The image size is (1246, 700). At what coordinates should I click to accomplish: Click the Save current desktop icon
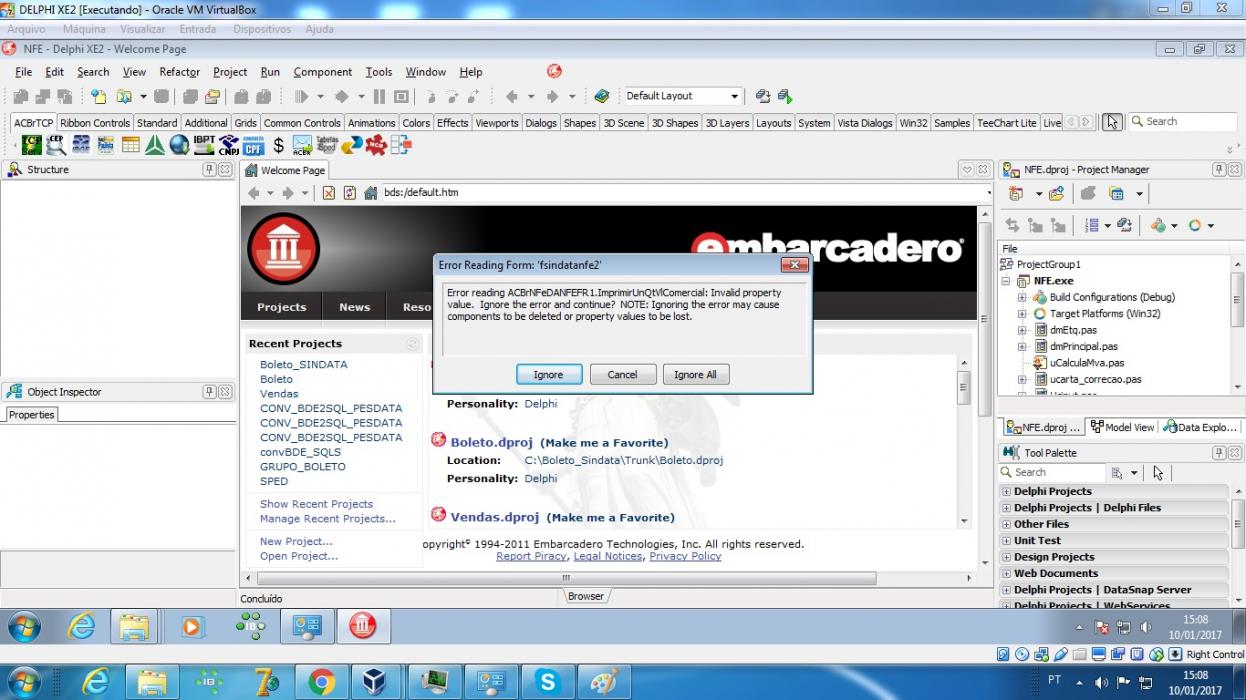[x=763, y=97]
